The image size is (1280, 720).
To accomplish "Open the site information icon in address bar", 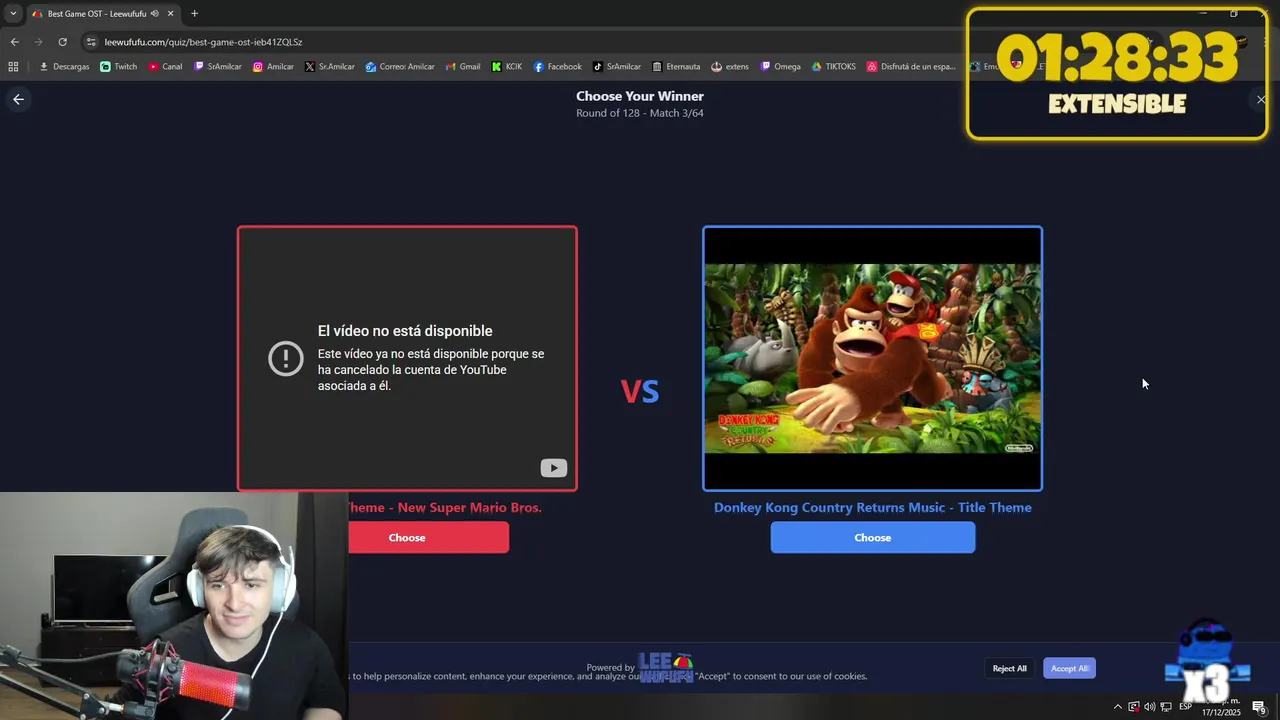I will (x=91, y=42).
